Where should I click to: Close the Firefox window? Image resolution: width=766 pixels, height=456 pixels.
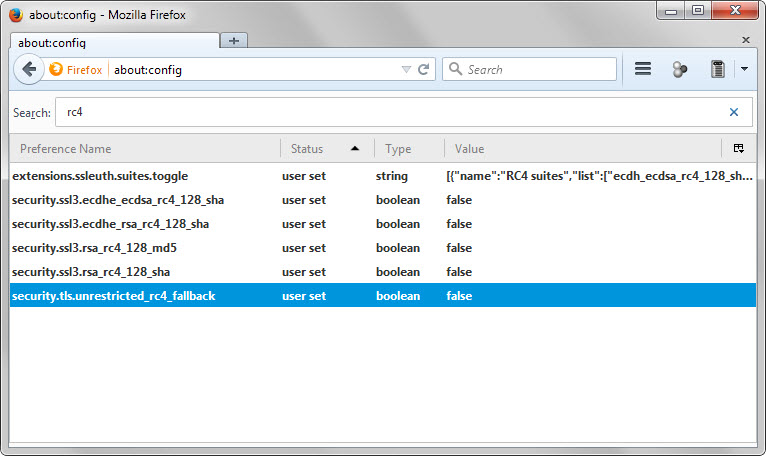tap(735, 11)
